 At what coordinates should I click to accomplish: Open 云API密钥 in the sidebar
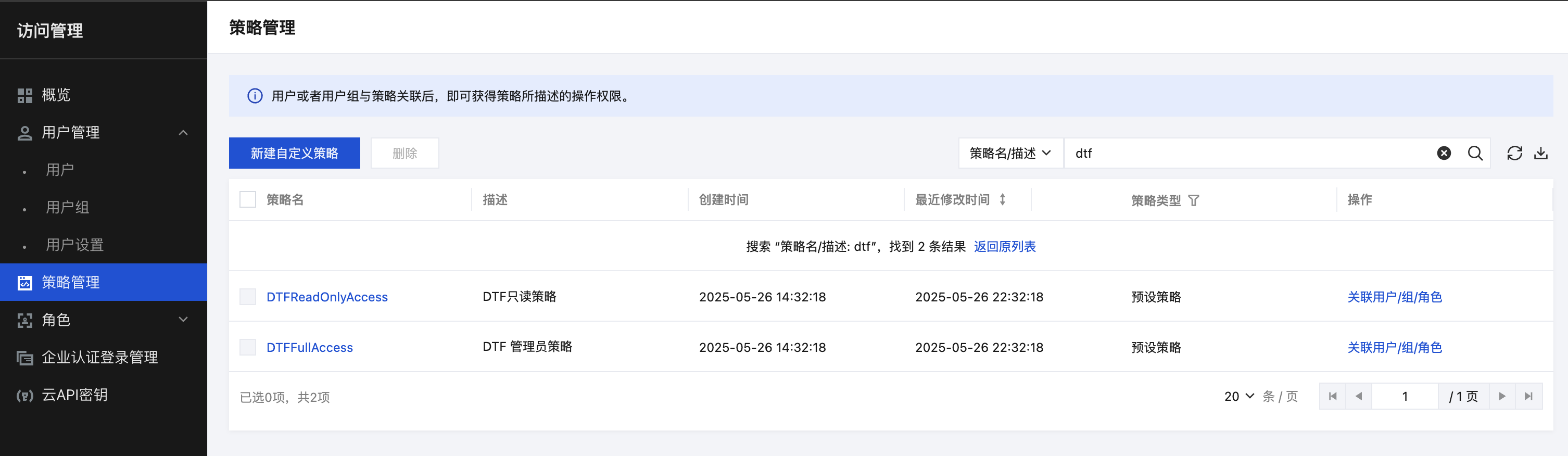point(74,395)
